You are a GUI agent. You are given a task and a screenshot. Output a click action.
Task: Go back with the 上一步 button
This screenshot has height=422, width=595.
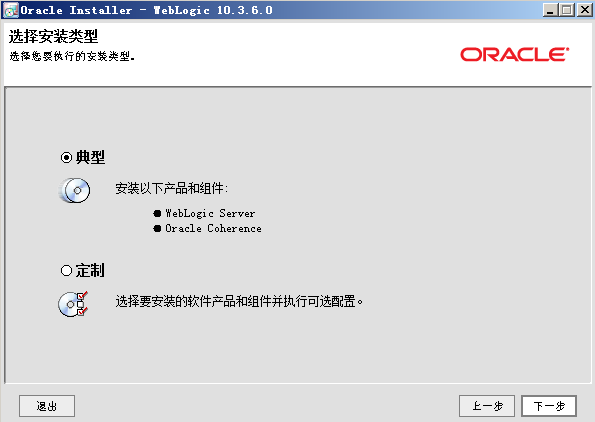[x=487, y=406]
